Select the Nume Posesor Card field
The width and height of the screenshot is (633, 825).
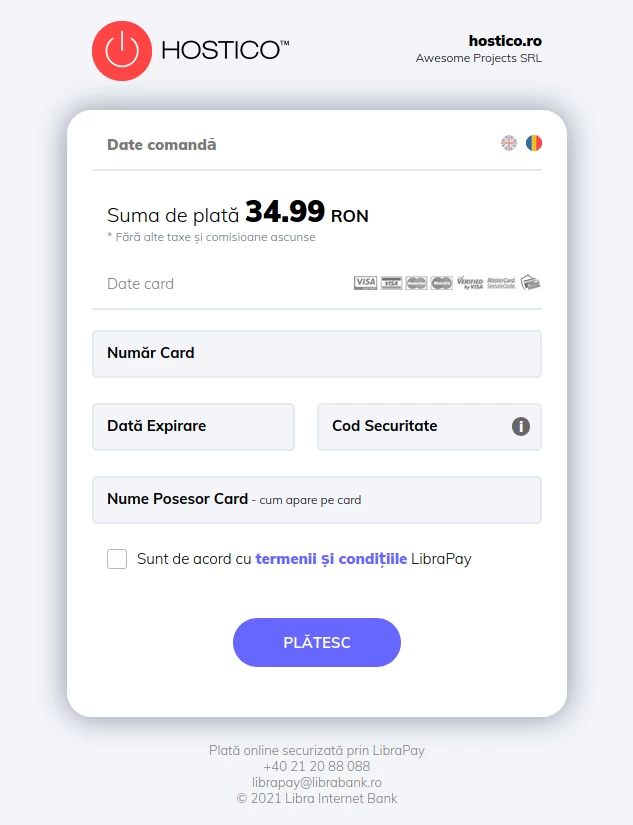pyautogui.click(x=317, y=500)
